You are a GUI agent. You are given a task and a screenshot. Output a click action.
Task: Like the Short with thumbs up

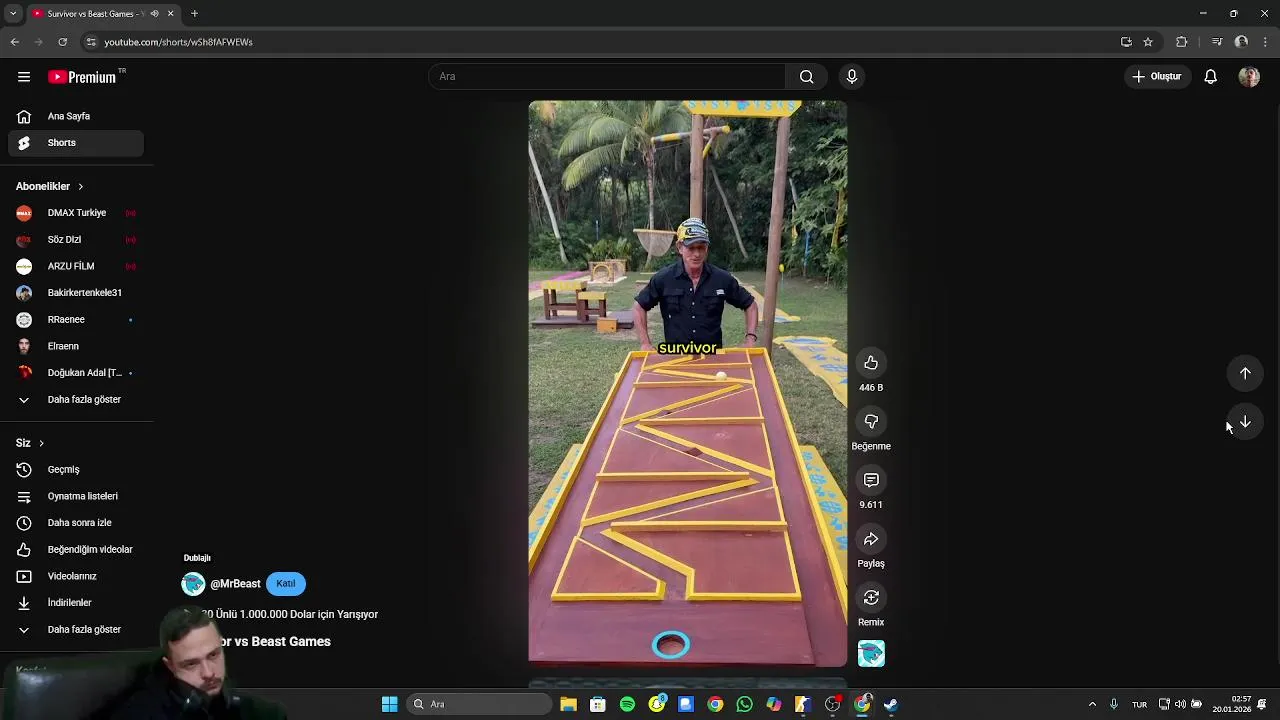(871, 363)
